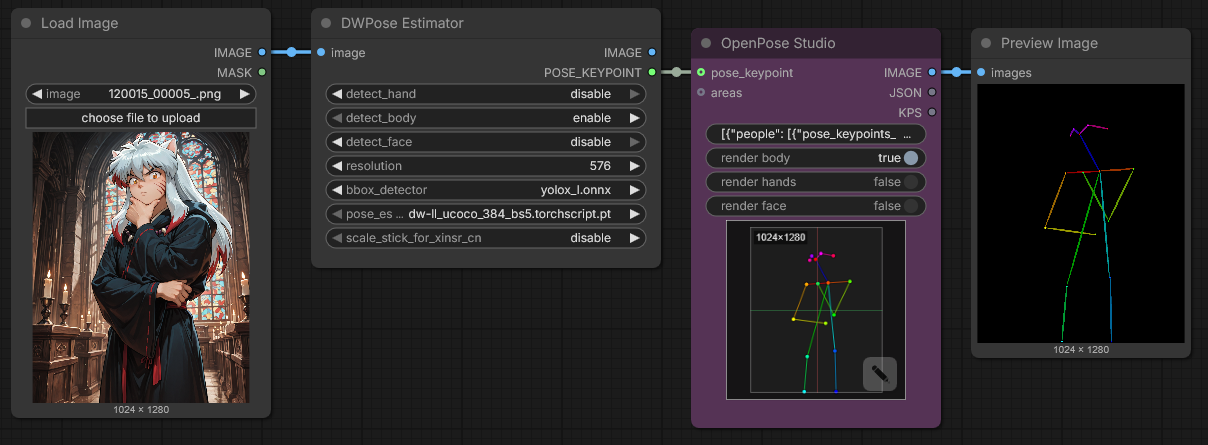Click OpenPose Studio pose_keypoint input socket
The height and width of the screenshot is (445, 1208).
(701, 72)
